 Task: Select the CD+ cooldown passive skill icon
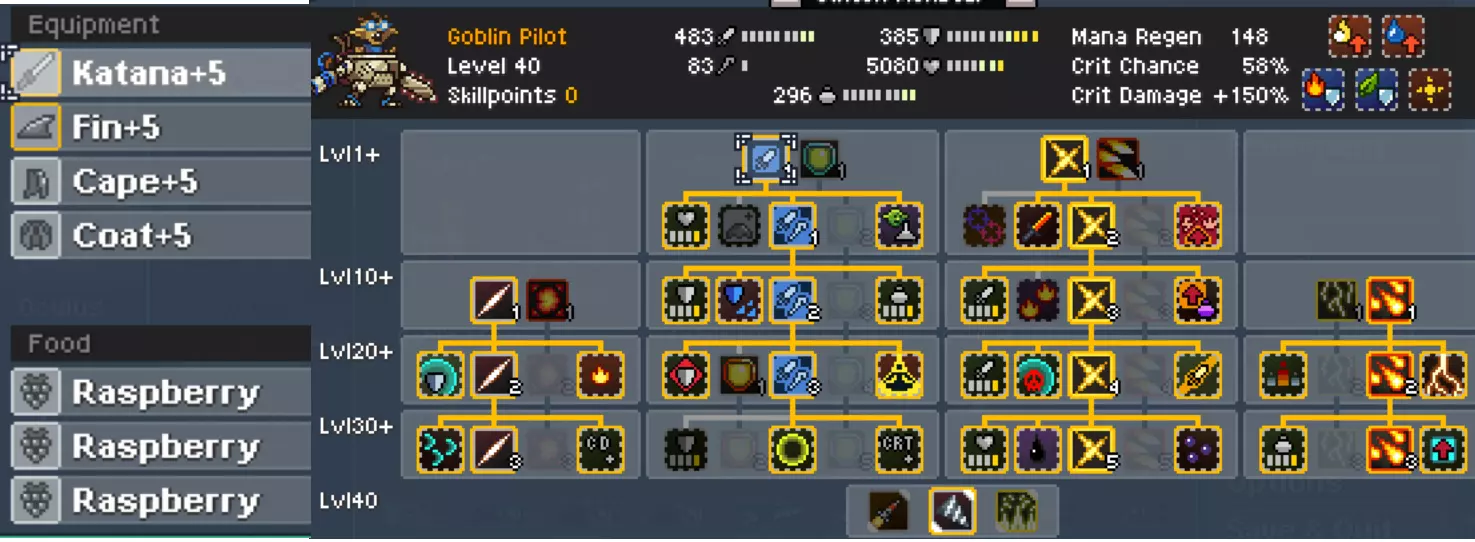(601, 450)
